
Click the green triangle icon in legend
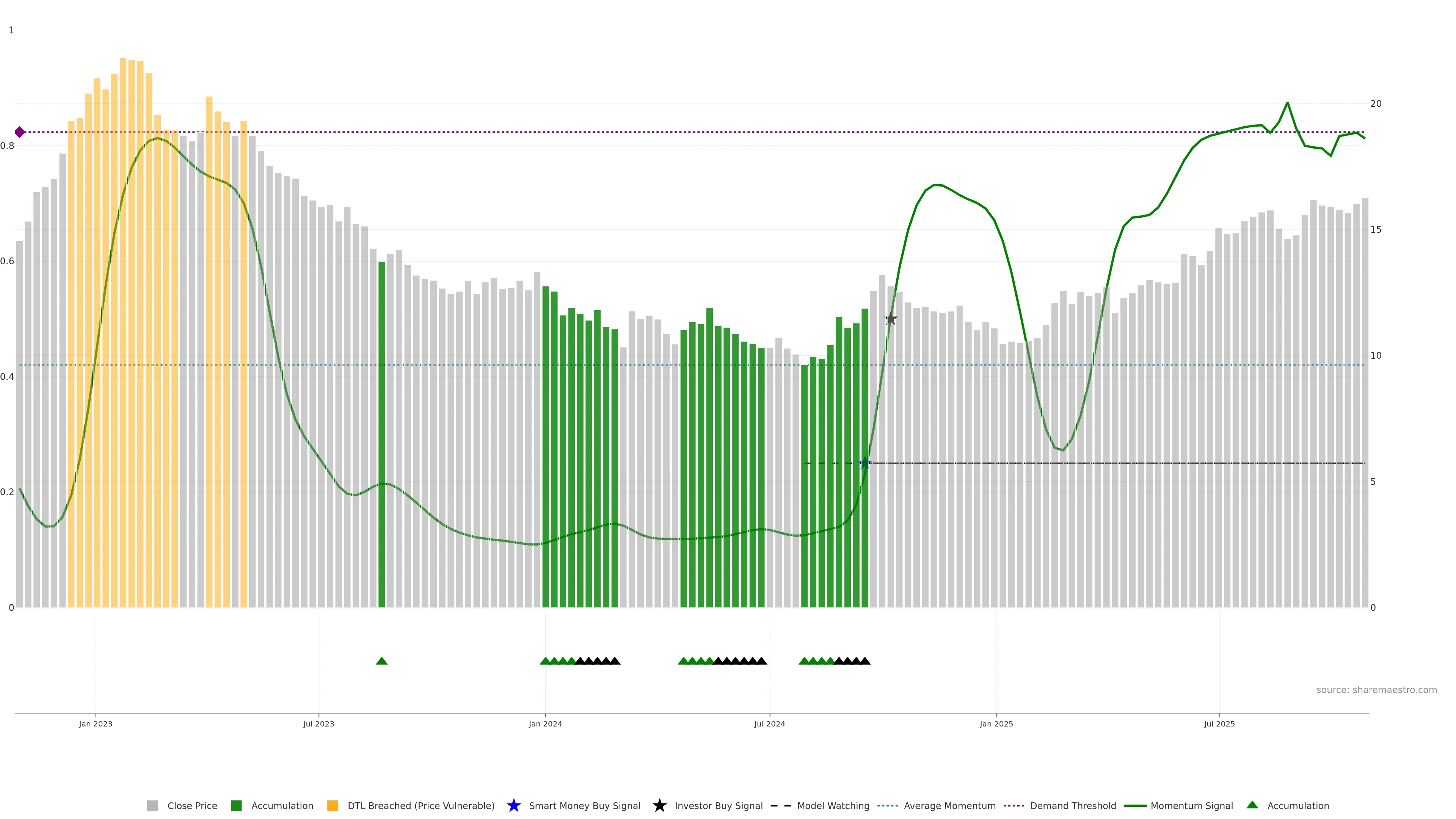[1252, 805]
